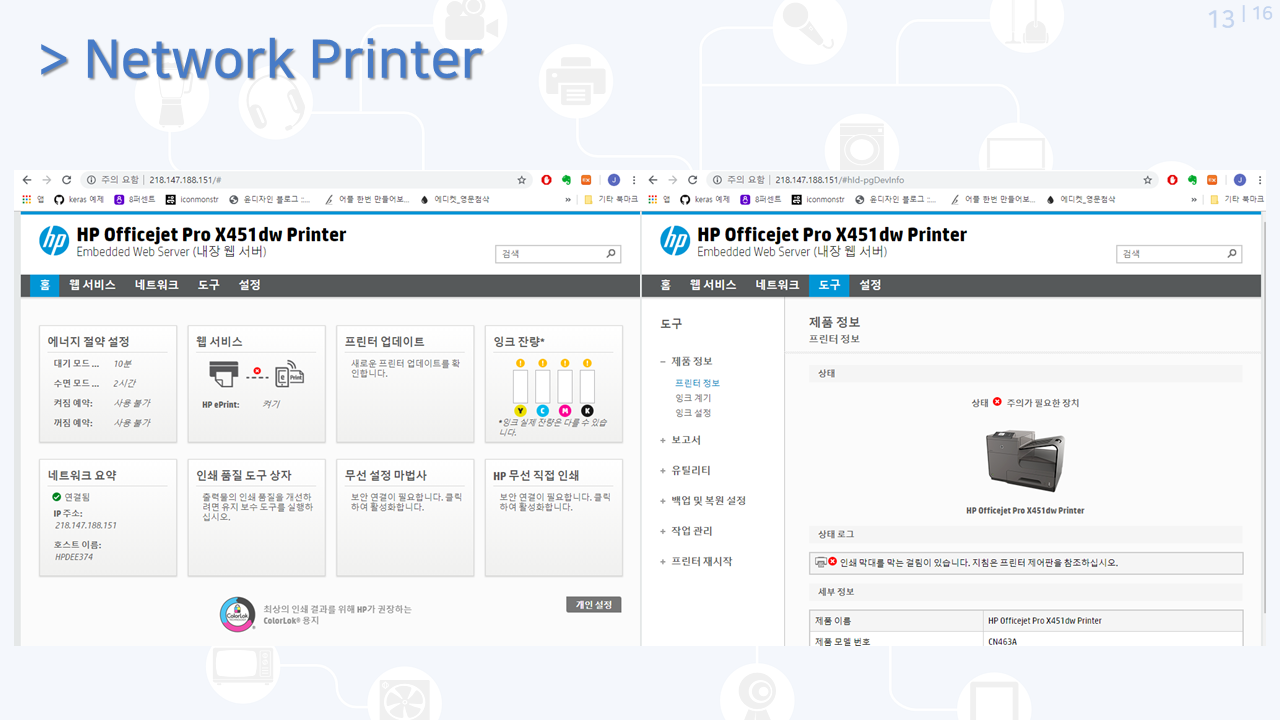Reload the page in right browser window
Viewport: 1280px width, 720px height.
click(x=692, y=180)
